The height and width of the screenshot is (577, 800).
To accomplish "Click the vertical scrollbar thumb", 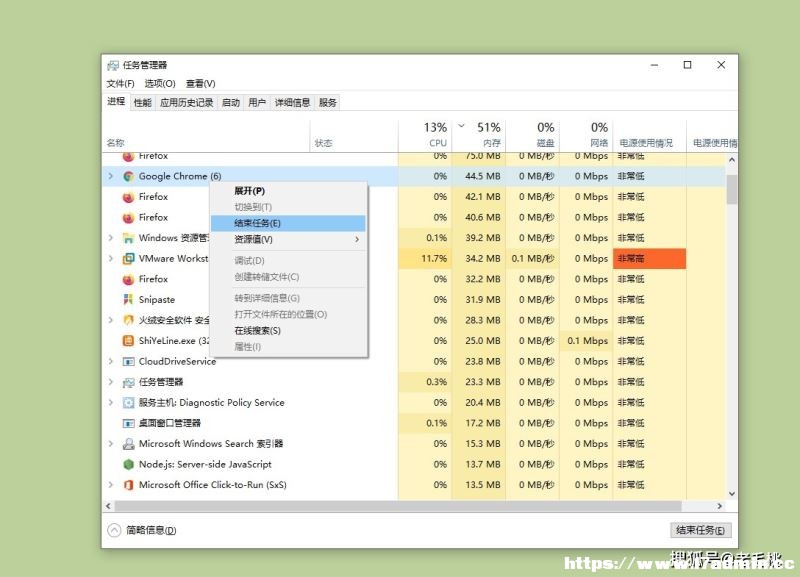I will coord(732,189).
